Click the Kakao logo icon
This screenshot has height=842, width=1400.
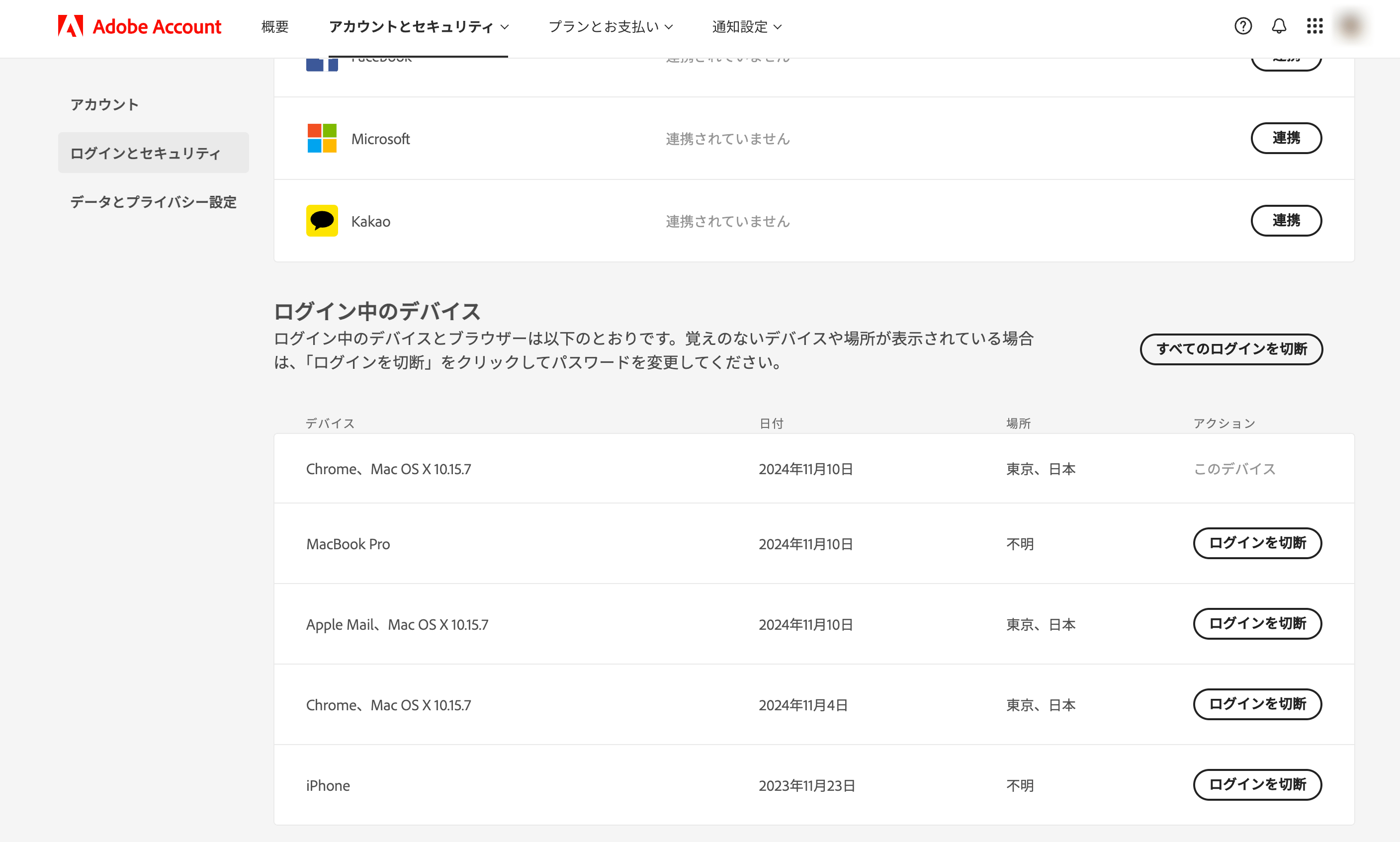coord(322,221)
